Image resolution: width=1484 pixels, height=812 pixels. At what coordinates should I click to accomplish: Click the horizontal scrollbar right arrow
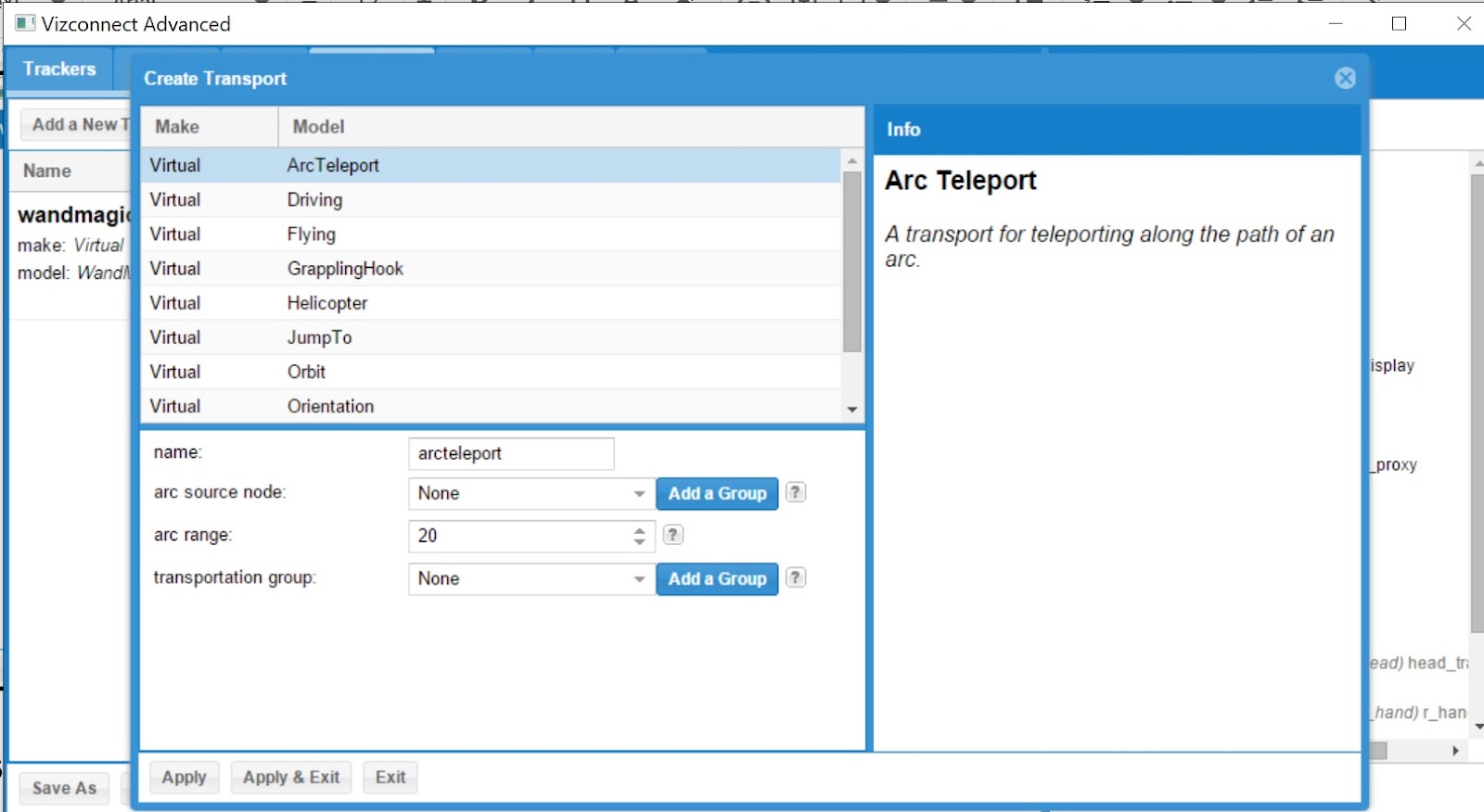pos(1455,751)
